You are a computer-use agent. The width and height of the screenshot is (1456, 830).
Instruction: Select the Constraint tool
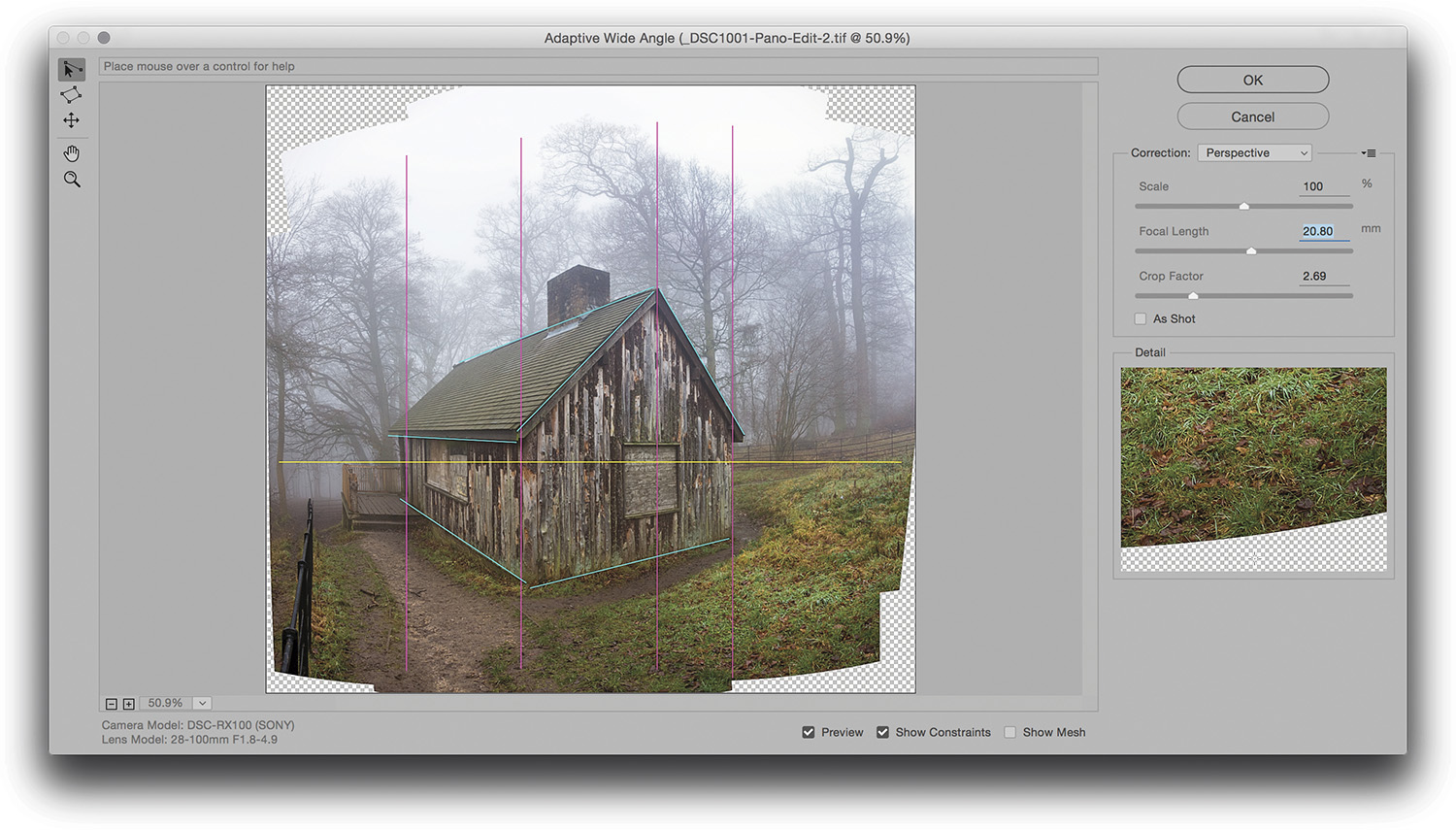pyautogui.click(x=71, y=69)
